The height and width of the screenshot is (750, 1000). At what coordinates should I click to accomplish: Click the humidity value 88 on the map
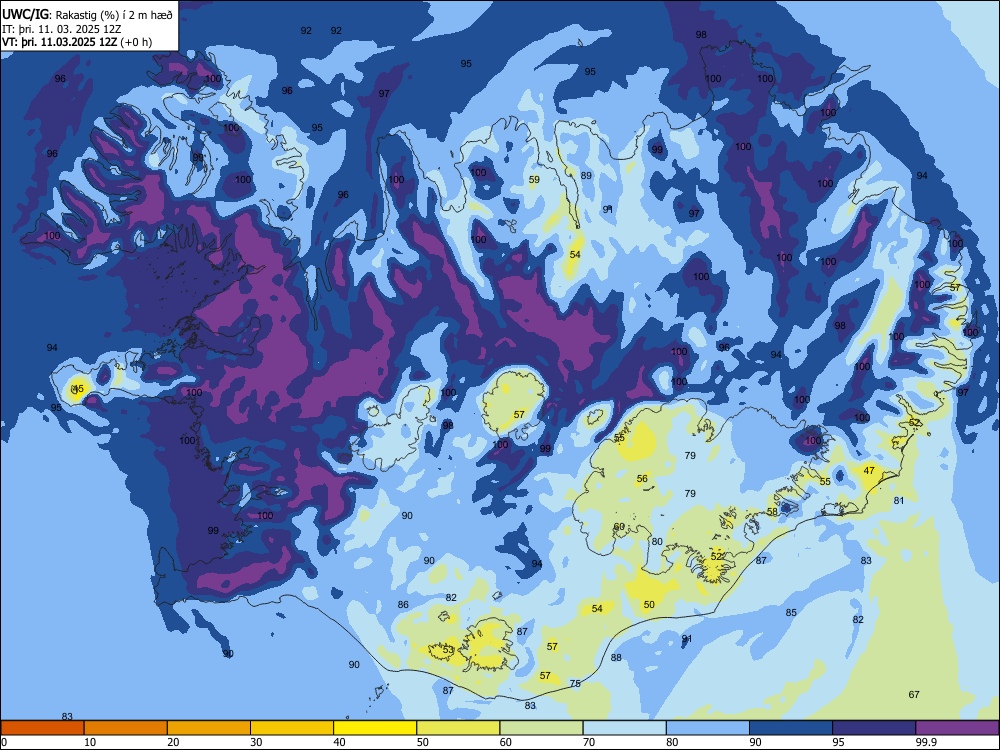616,658
